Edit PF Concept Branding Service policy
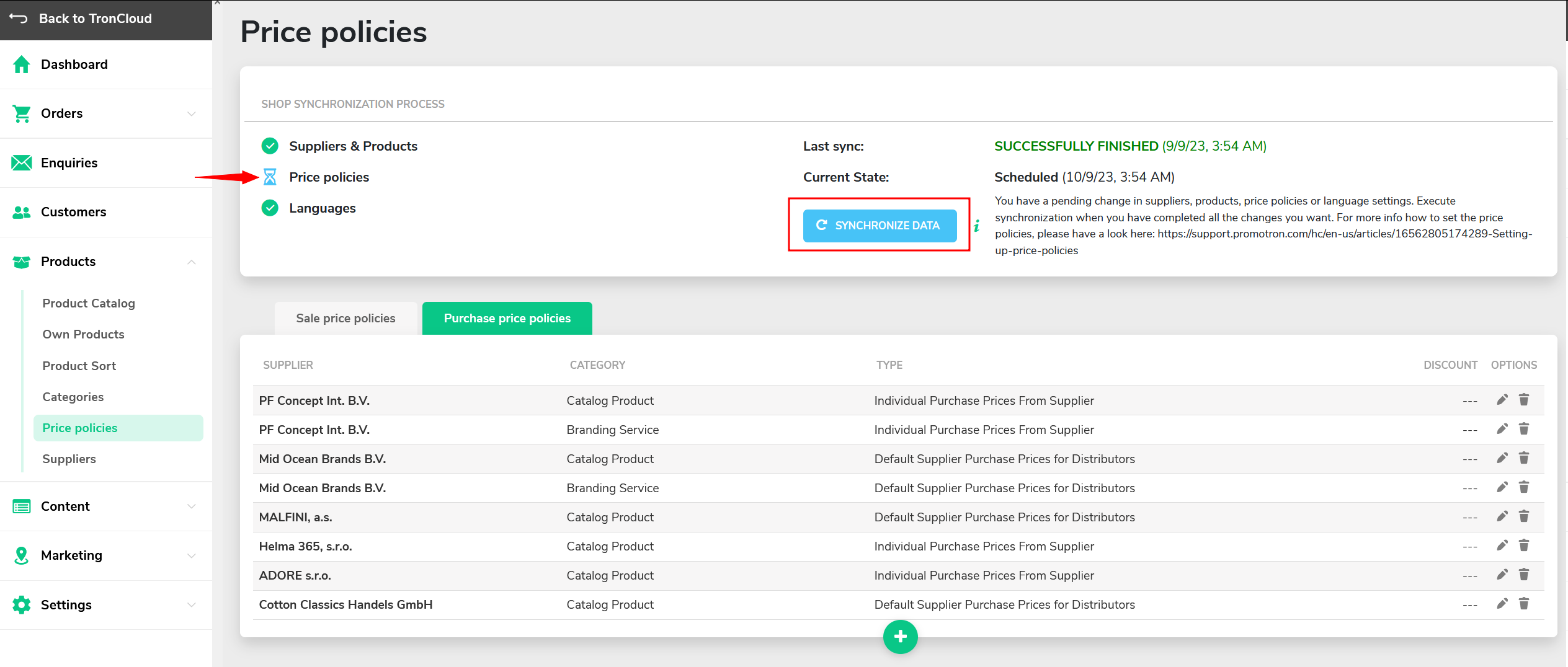This screenshot has height=667, width=1568. (x=1502, y=429)
